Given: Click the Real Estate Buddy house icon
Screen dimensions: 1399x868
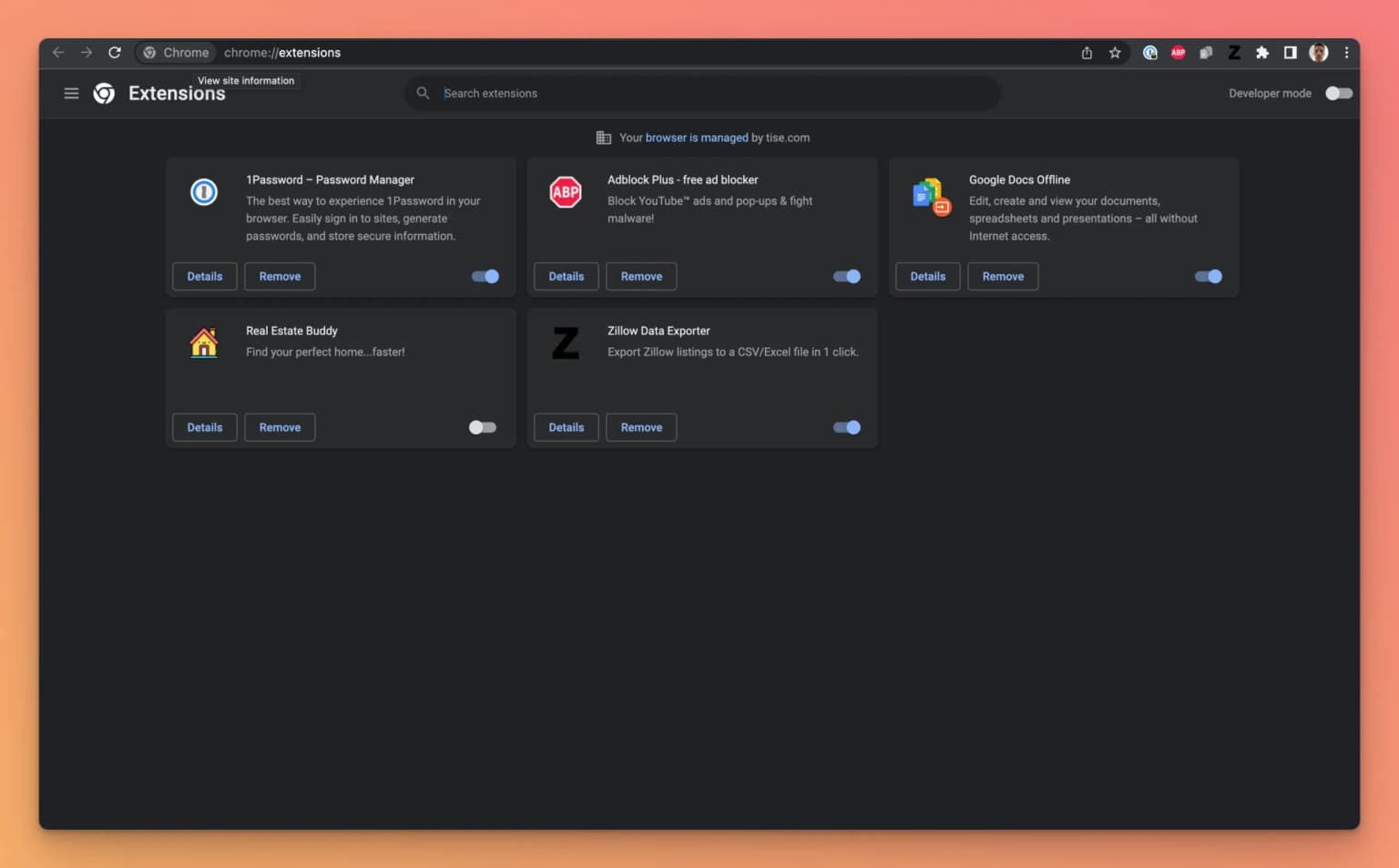Looking at the screenshot, I should 204,342.
